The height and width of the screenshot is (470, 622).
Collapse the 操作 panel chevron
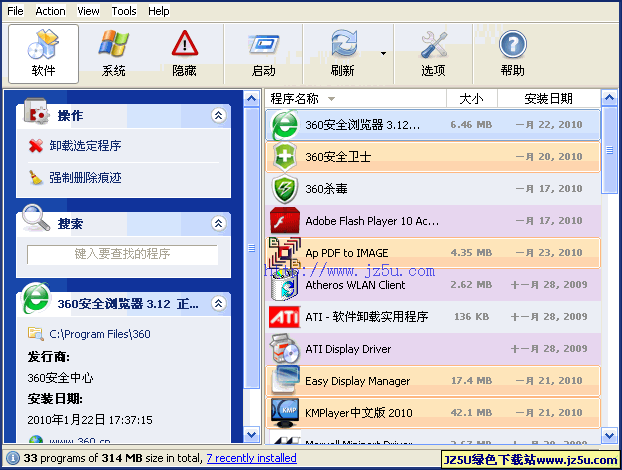[x=219, y=116]
